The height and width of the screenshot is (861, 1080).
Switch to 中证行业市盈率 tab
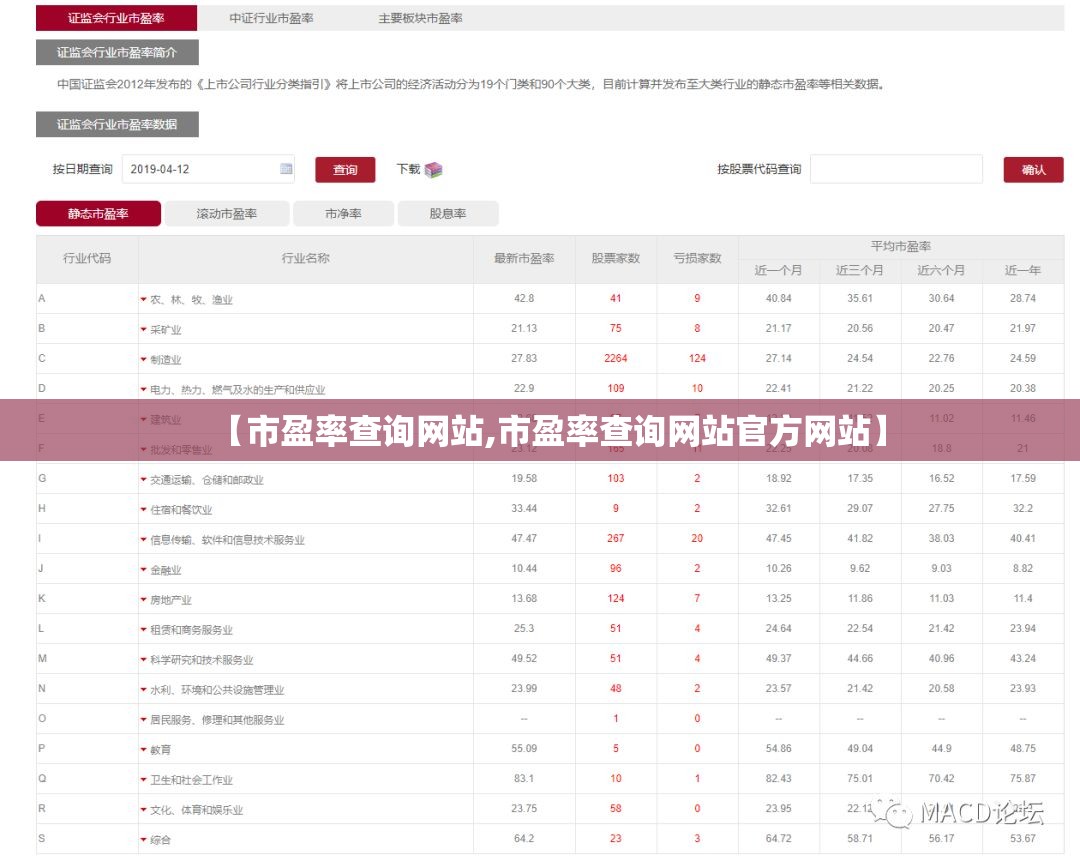click(x=271, y=18)
